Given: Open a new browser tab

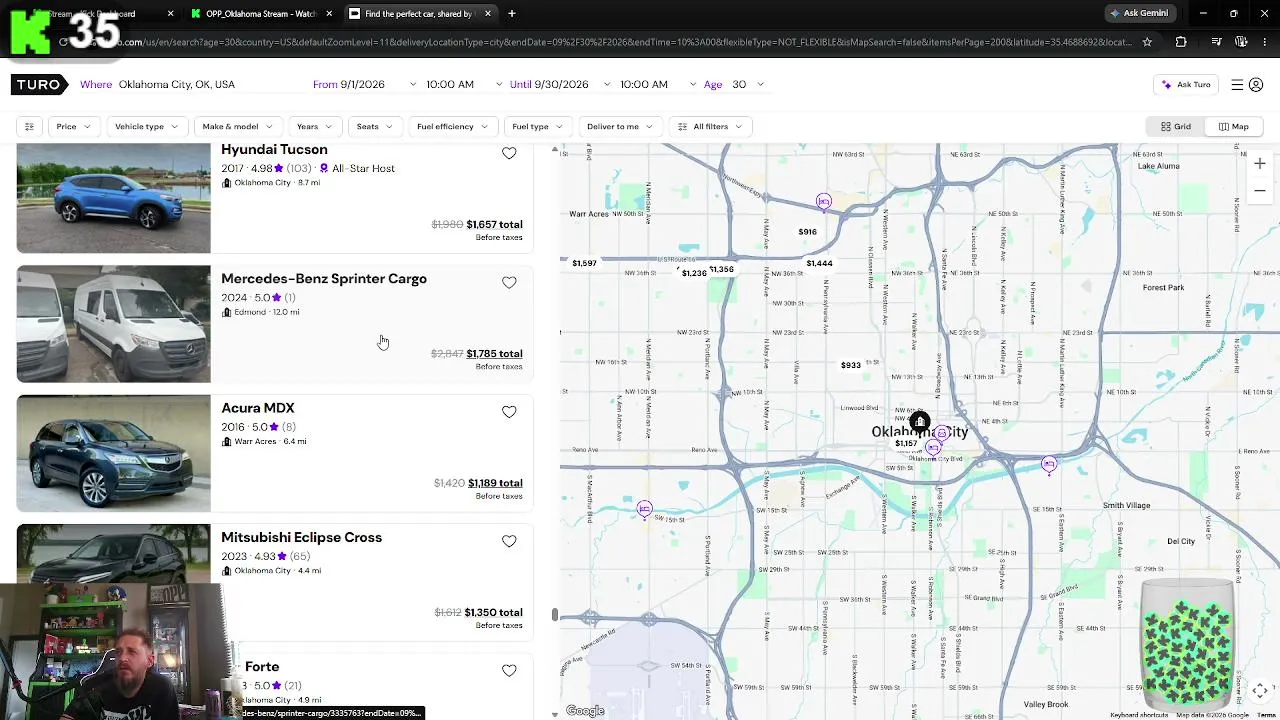Looking at the screenshot, I should pos(512,13).
